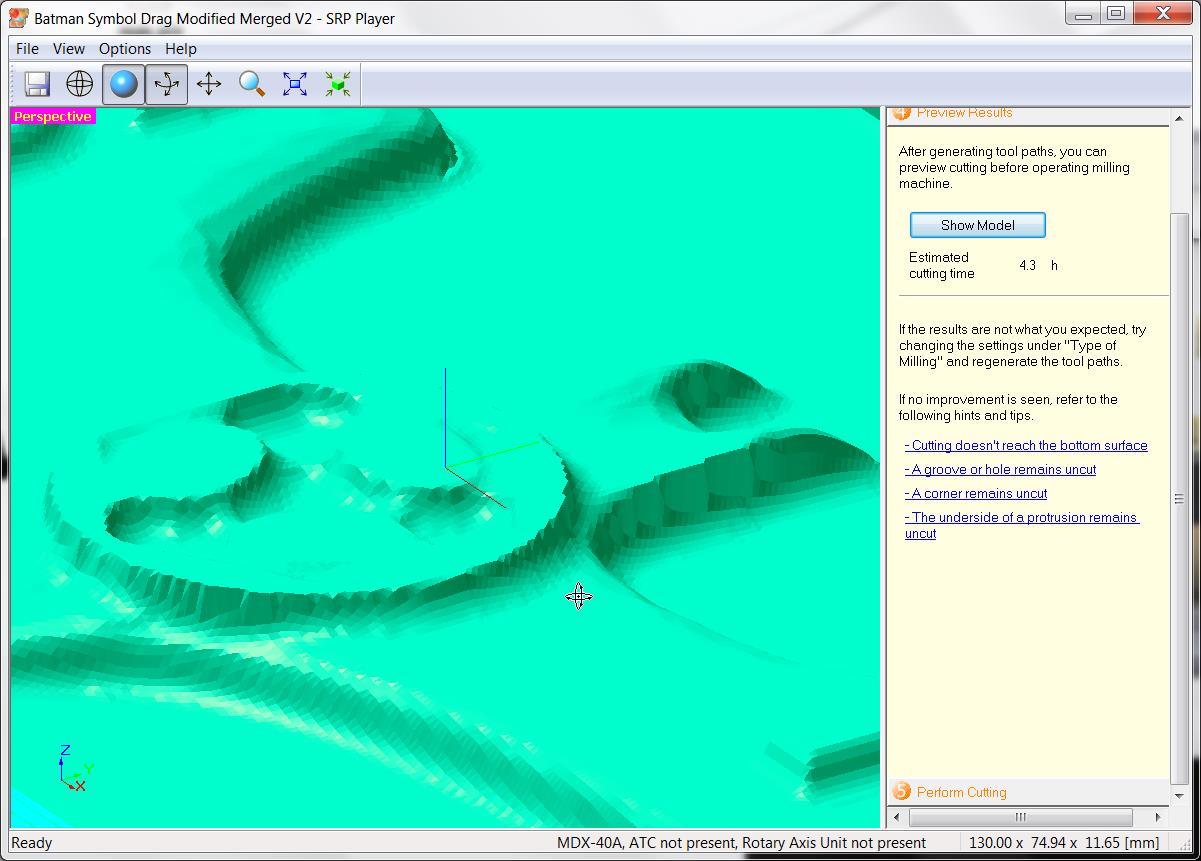Viewport: 1201px width, 861px height.
Task: Click the Perspective view label
Action: click(53, 117)
